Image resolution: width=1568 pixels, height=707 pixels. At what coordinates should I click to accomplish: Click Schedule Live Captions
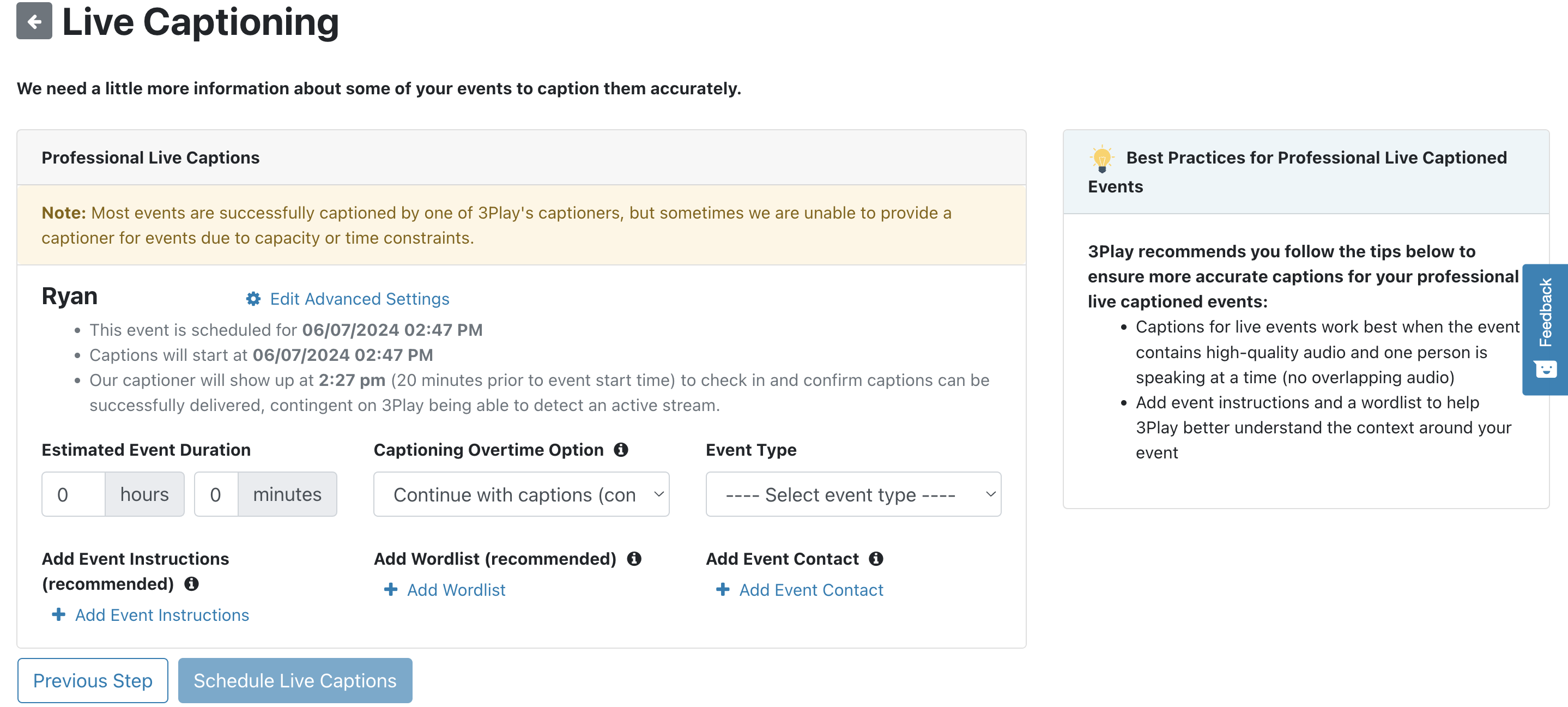click(295, 680)
